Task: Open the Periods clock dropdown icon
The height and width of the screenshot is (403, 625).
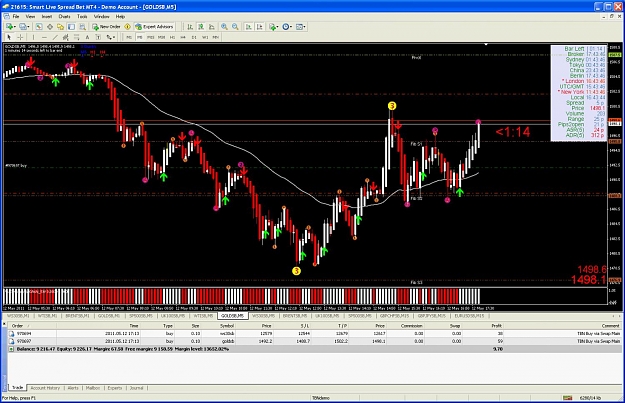Action: pyautogui.click(x=287, y=27)
